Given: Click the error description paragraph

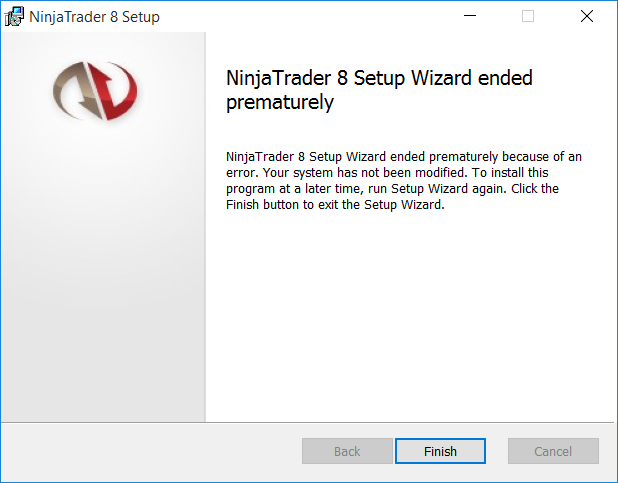Looking at the screenshot, I should coord(404,181).
